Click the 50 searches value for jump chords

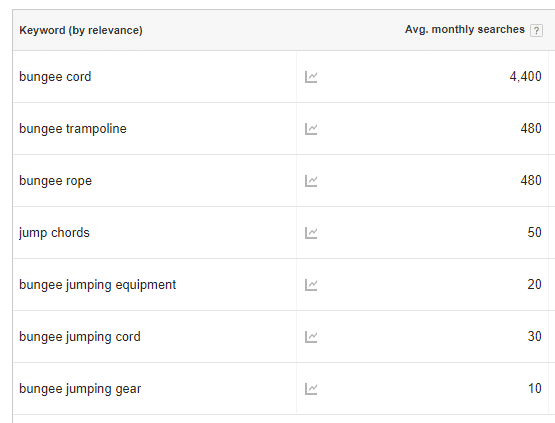click(534, 233)
